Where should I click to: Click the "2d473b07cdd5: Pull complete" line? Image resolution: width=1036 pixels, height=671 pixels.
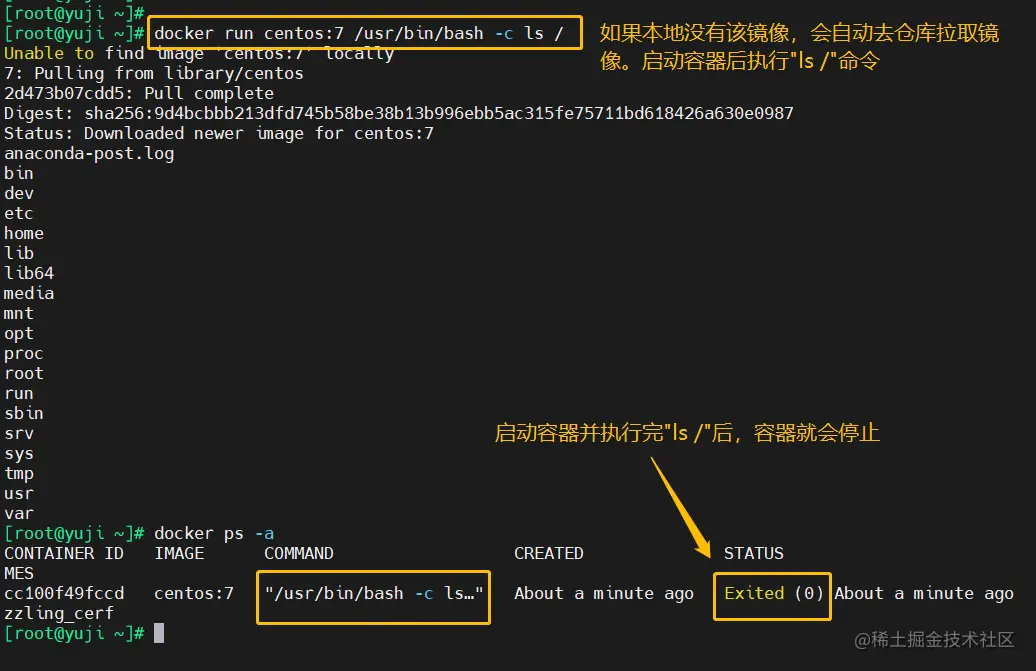(x=139, y=93)
